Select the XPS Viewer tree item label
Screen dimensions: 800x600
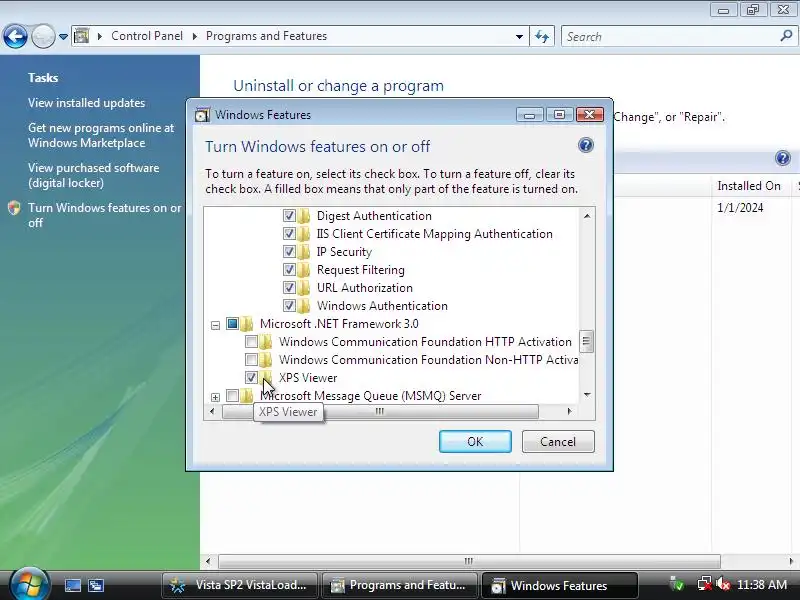(308, 378)
